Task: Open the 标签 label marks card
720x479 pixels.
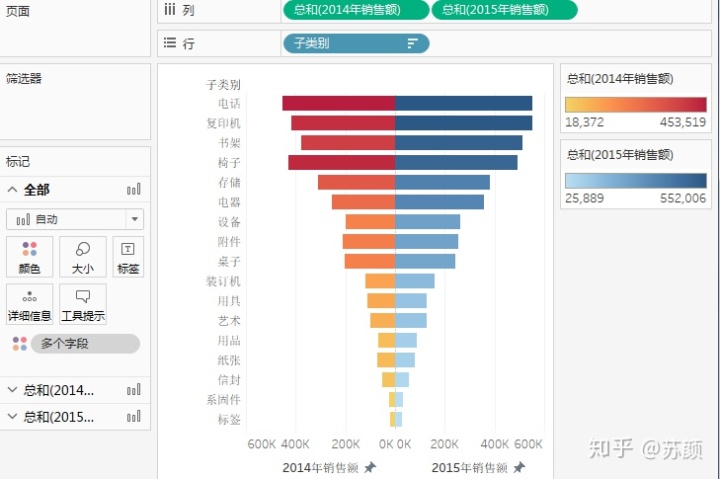Action: [x=128, y=257]
